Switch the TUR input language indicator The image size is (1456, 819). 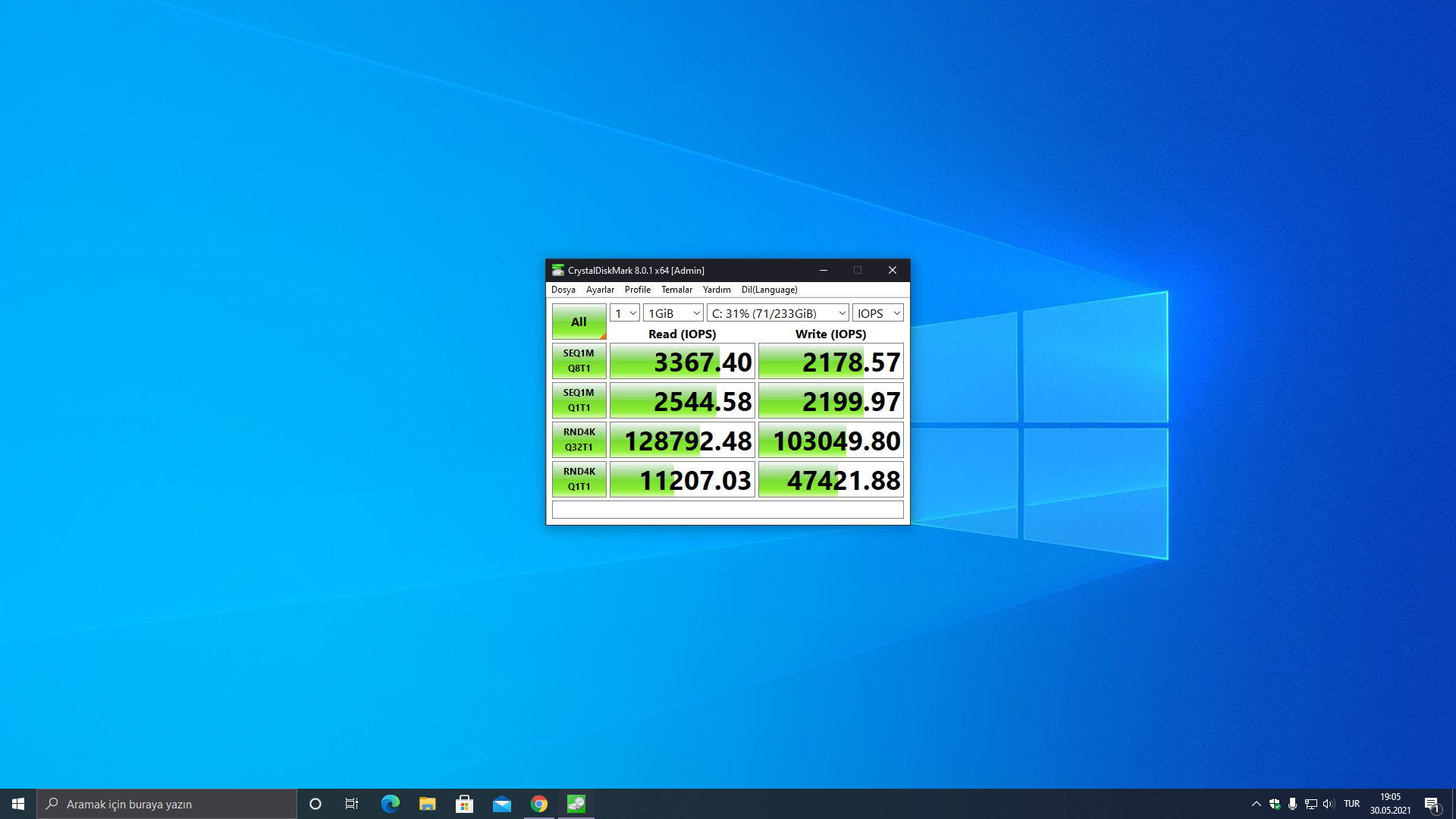[x=1351, y=804]
